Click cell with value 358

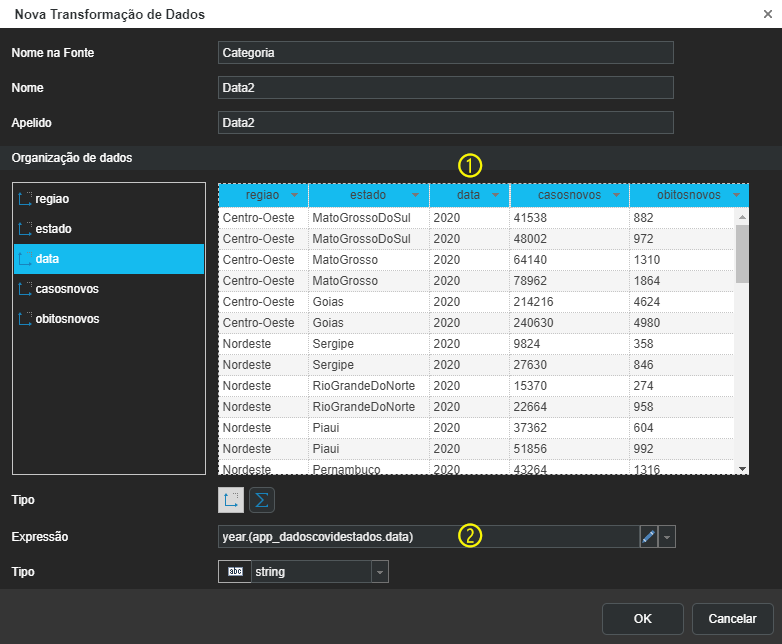click(682, 344)
